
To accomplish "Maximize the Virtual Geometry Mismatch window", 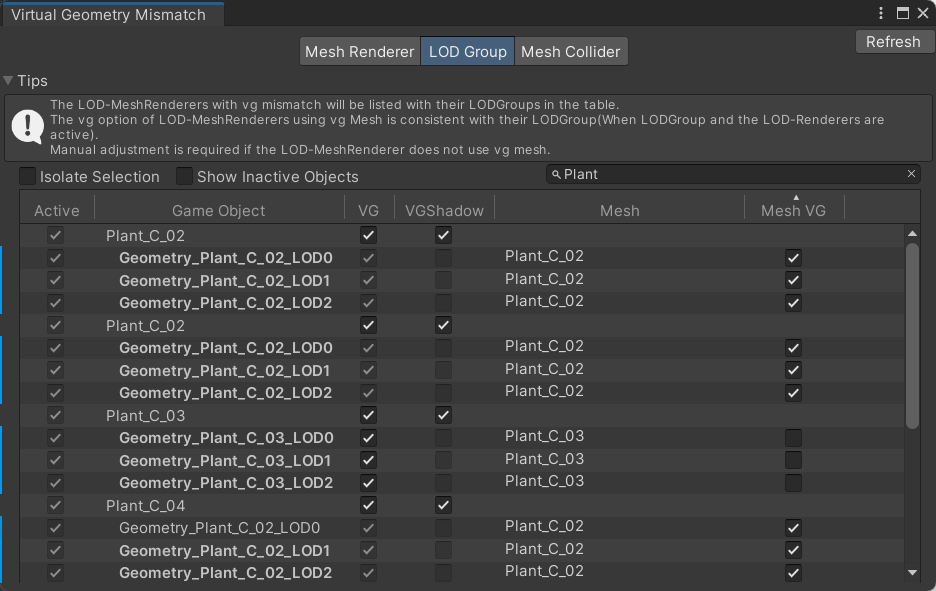I will click(902, 14).
